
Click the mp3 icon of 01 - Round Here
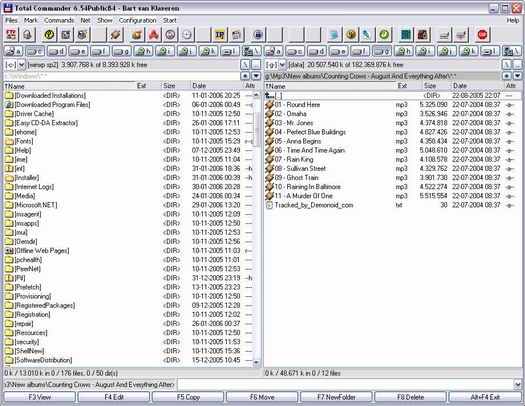click(x=269, y=105)
